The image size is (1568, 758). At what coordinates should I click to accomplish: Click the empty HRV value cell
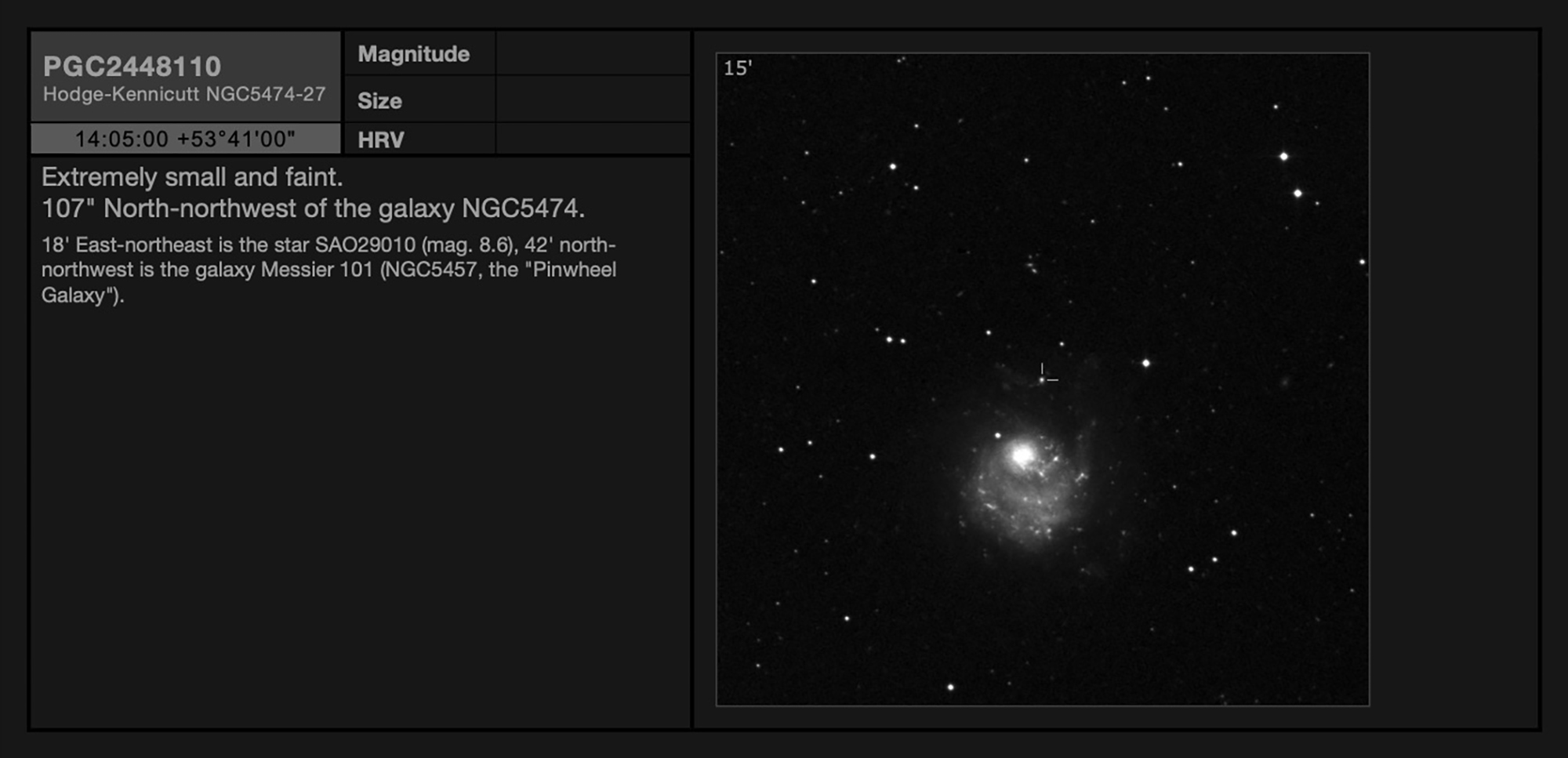(593, 139)
